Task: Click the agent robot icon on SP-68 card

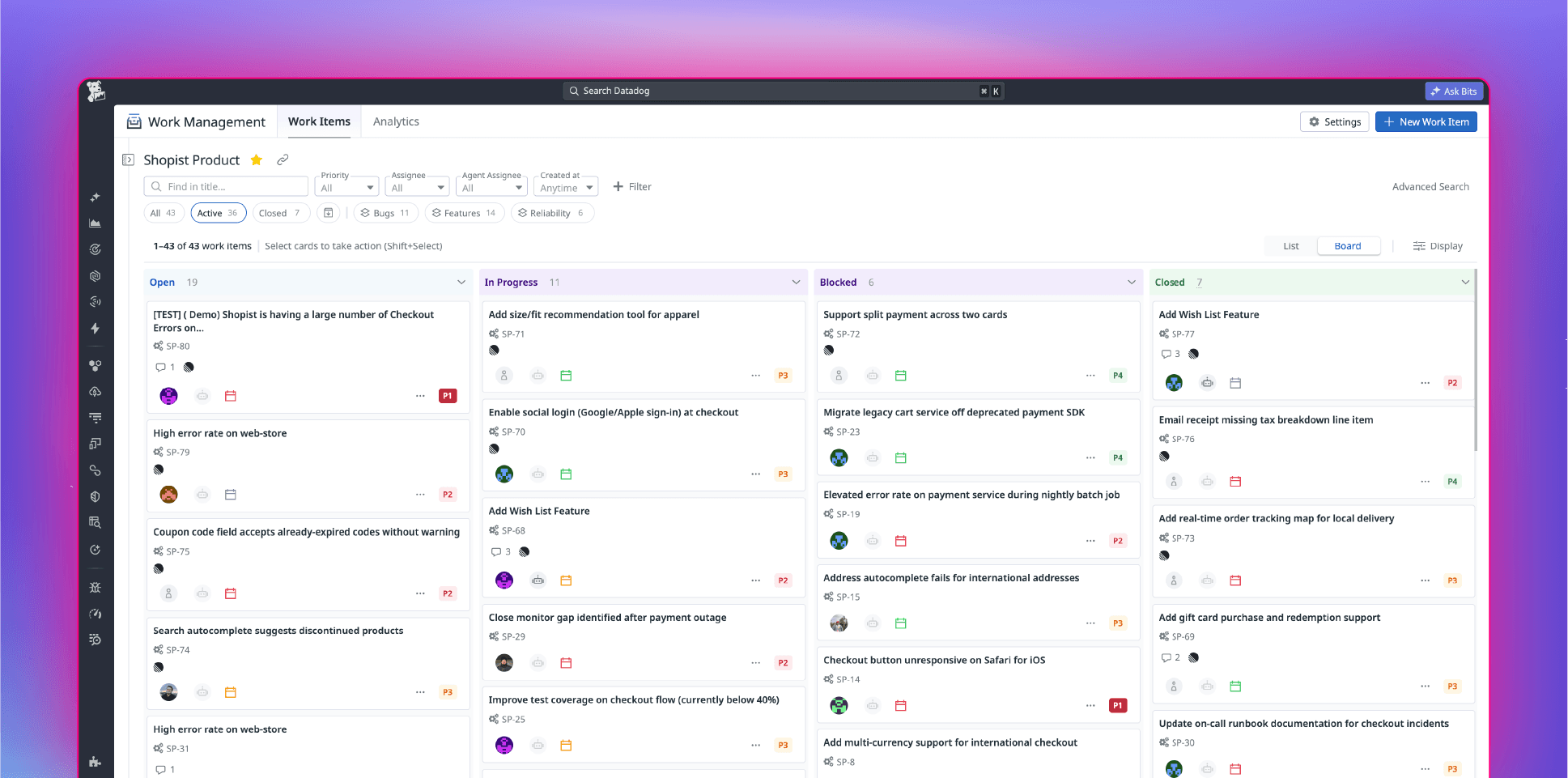Action: [538, 580]
